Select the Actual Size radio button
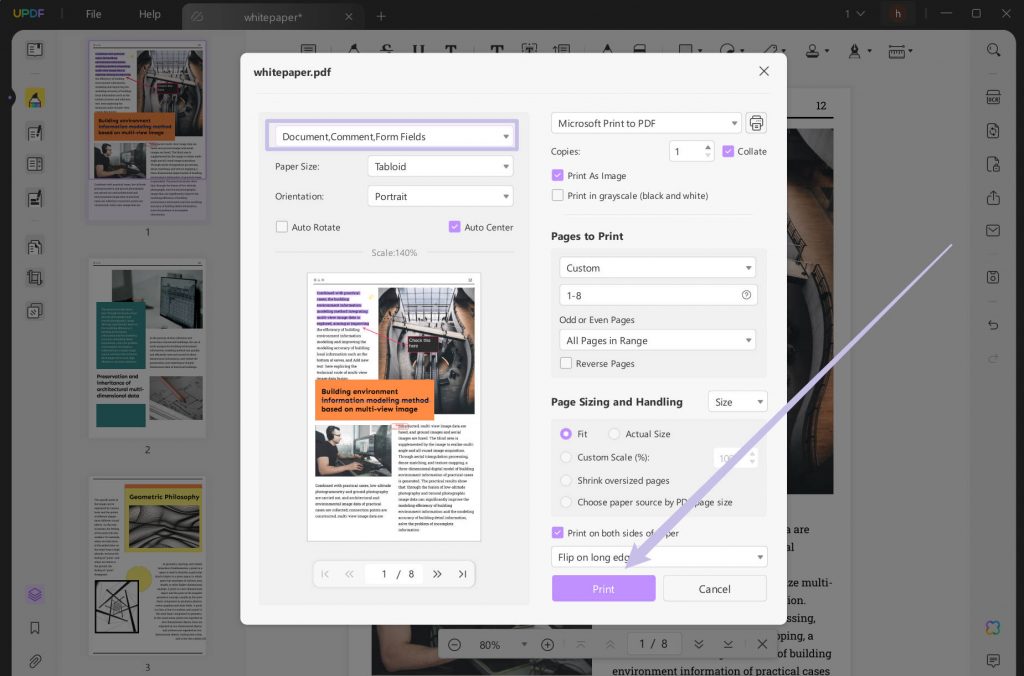This screenshot has height=676, width=1024. click(612, 434)
